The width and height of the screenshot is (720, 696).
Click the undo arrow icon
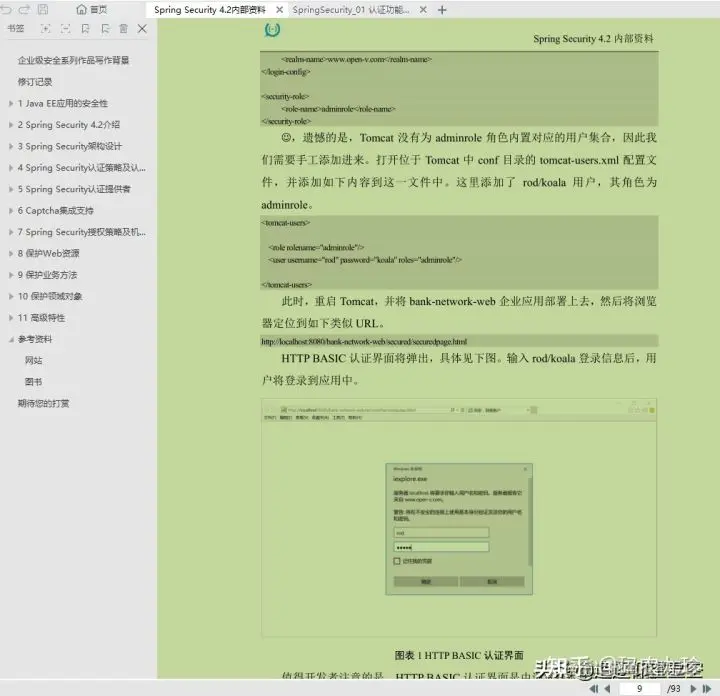coord(6,9)
